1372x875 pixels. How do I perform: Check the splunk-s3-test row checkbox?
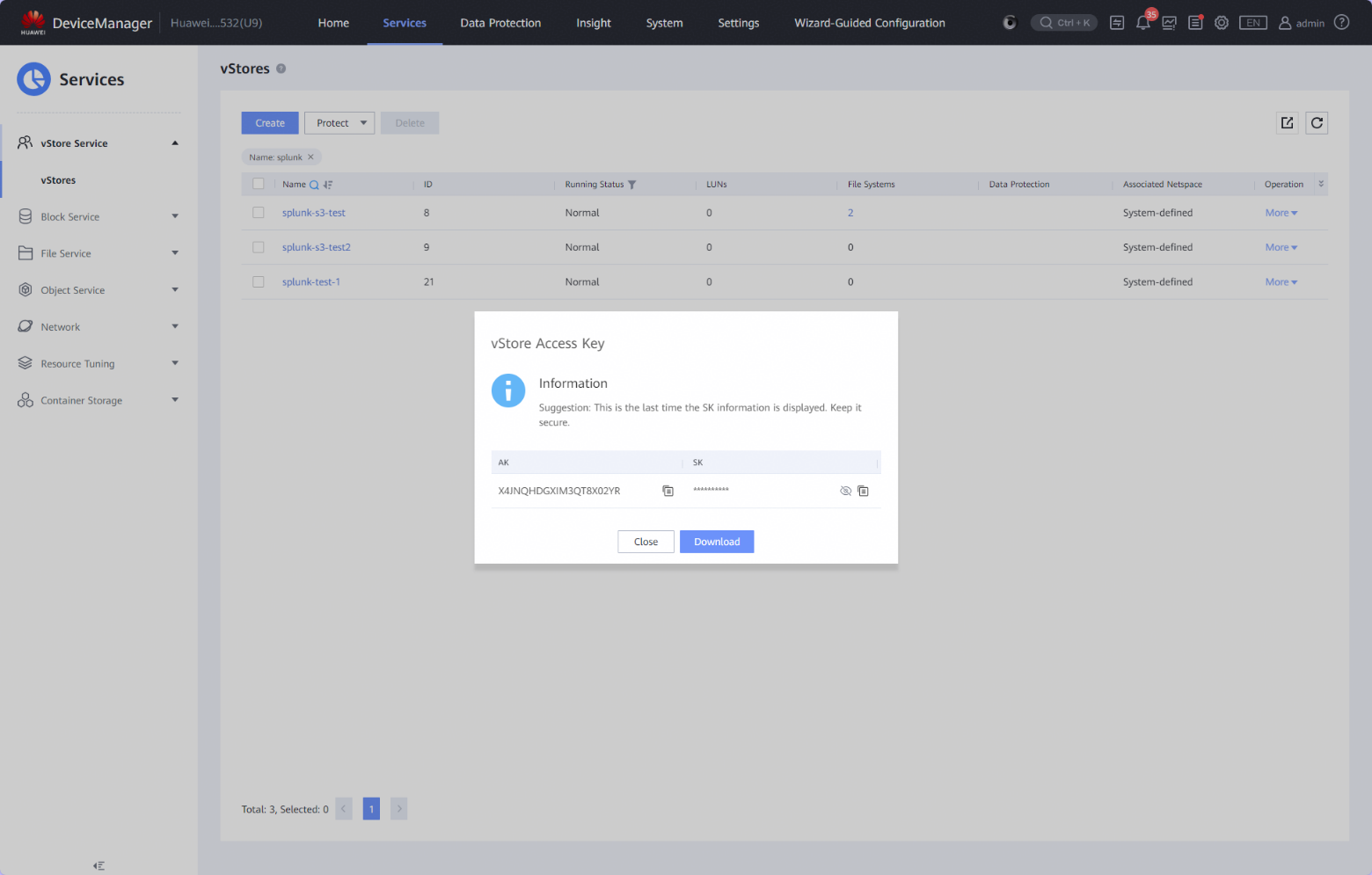coord(259,213)
